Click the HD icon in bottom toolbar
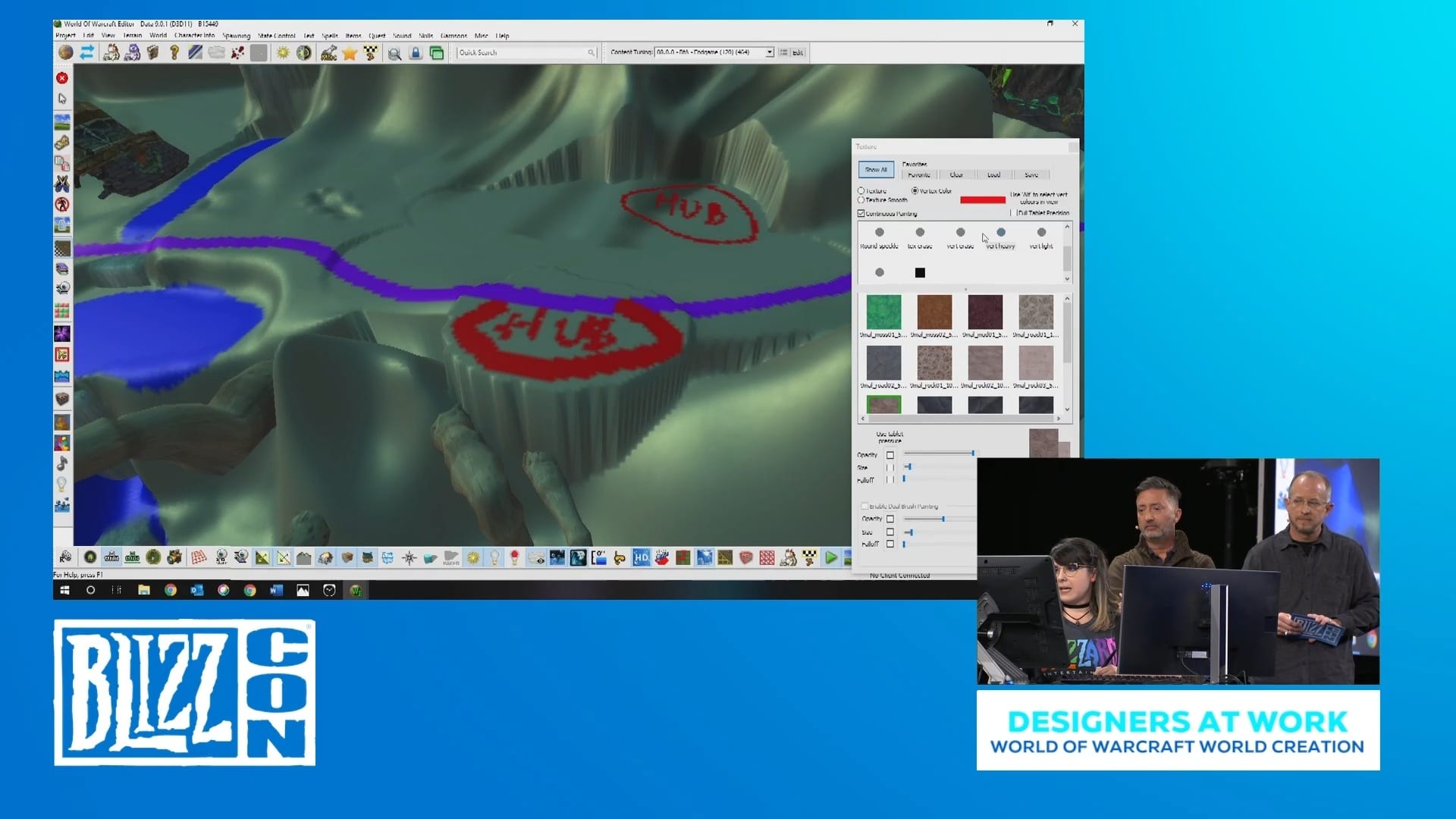The width and height of the screenshot is (1456, 819). [641, 558]
